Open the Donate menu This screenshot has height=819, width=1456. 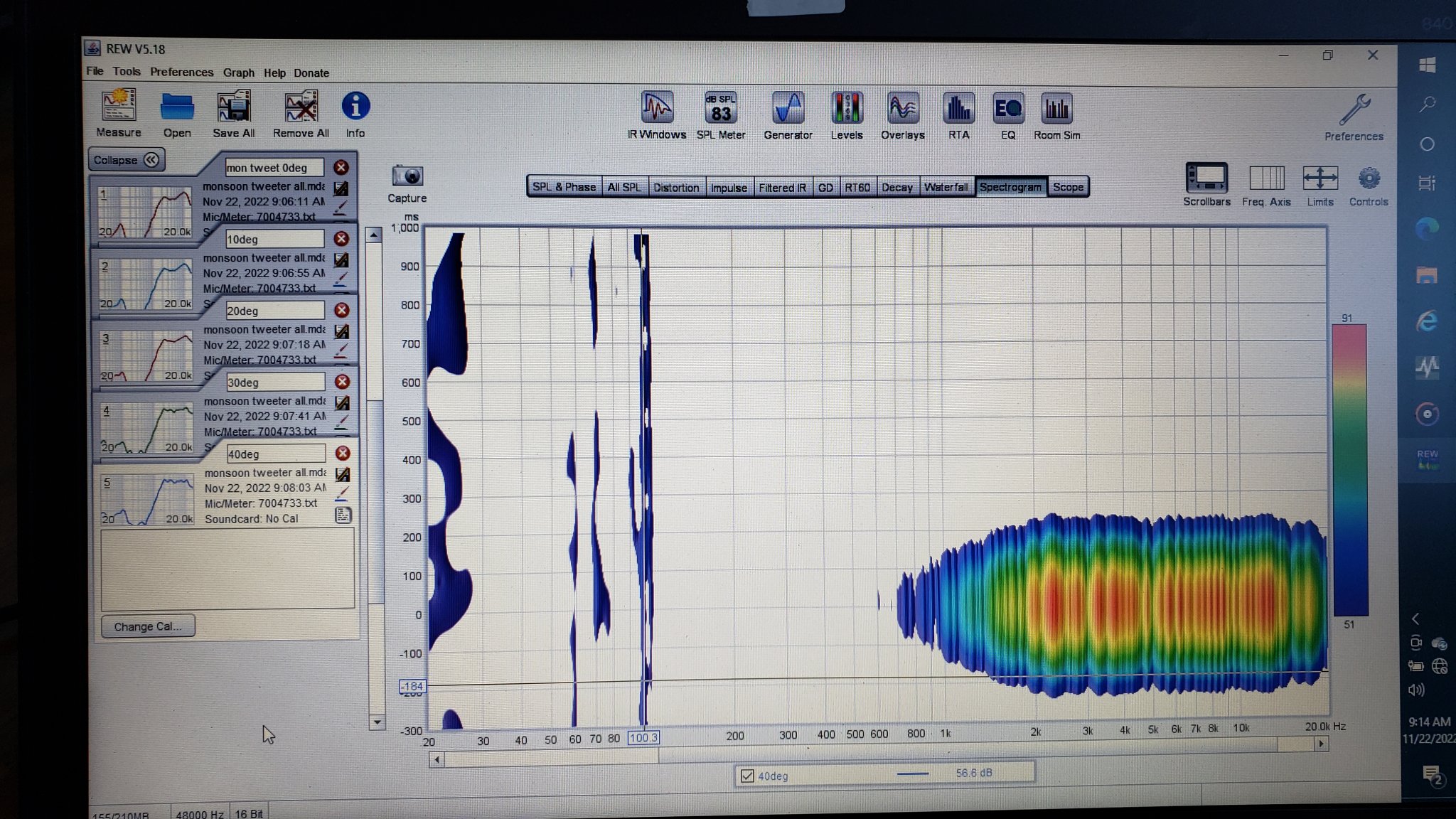tap(311, 73)
